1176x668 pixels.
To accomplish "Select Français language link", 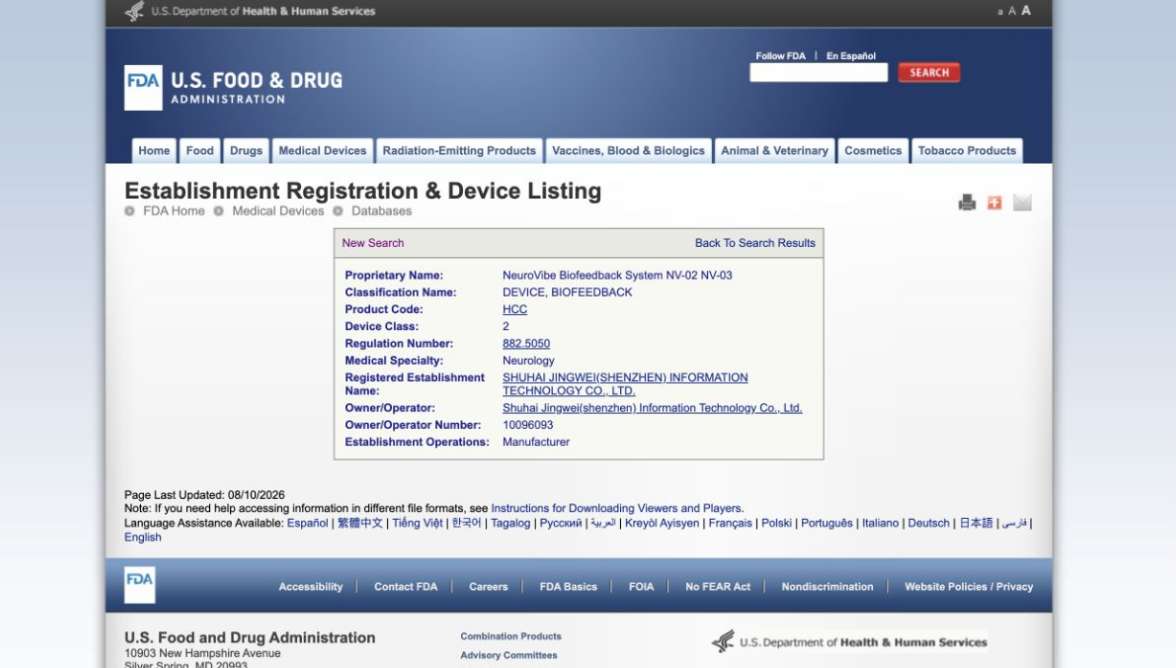I will pos(730,523).
